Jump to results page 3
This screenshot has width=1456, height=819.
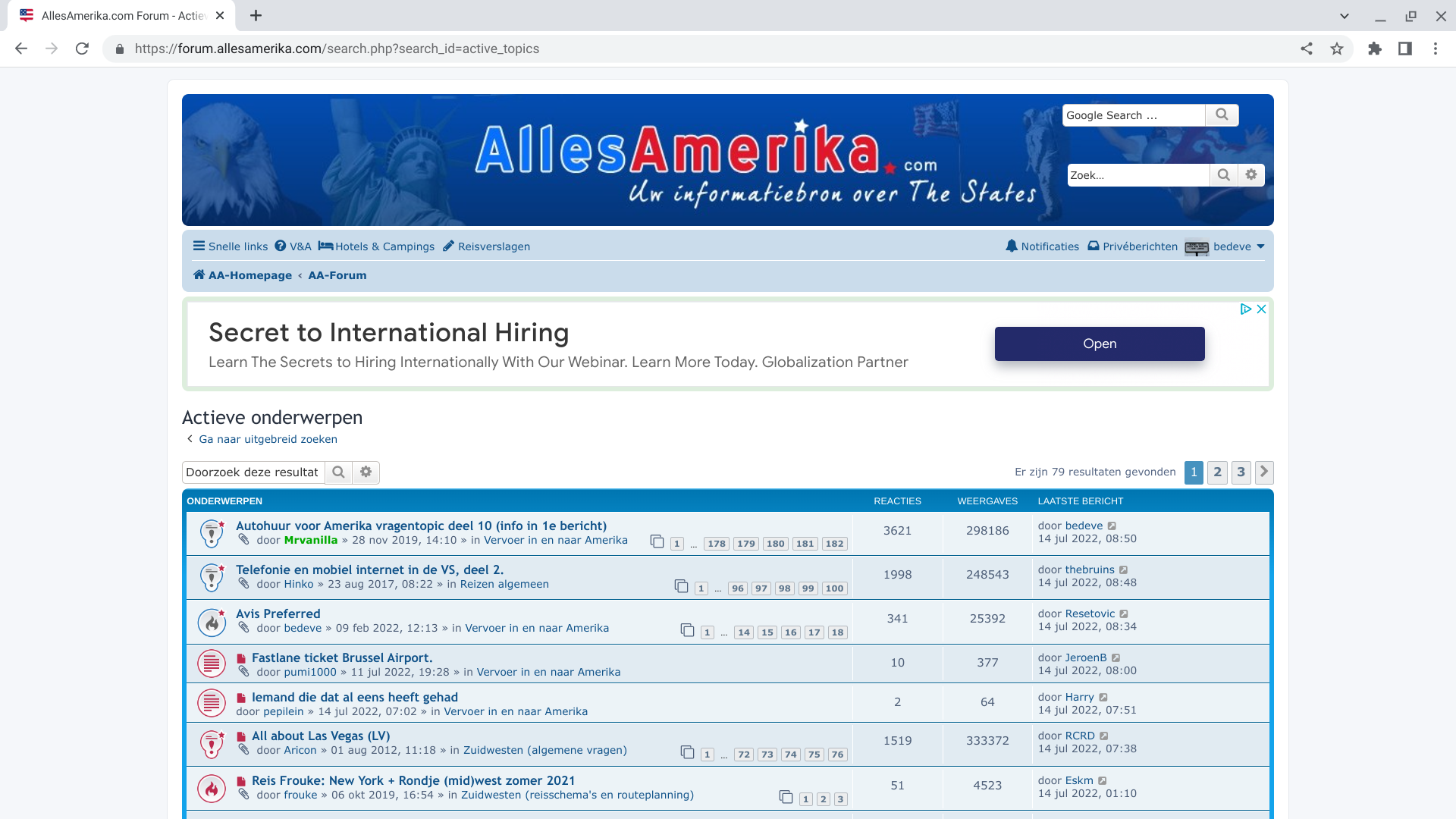coord(1241,472)
